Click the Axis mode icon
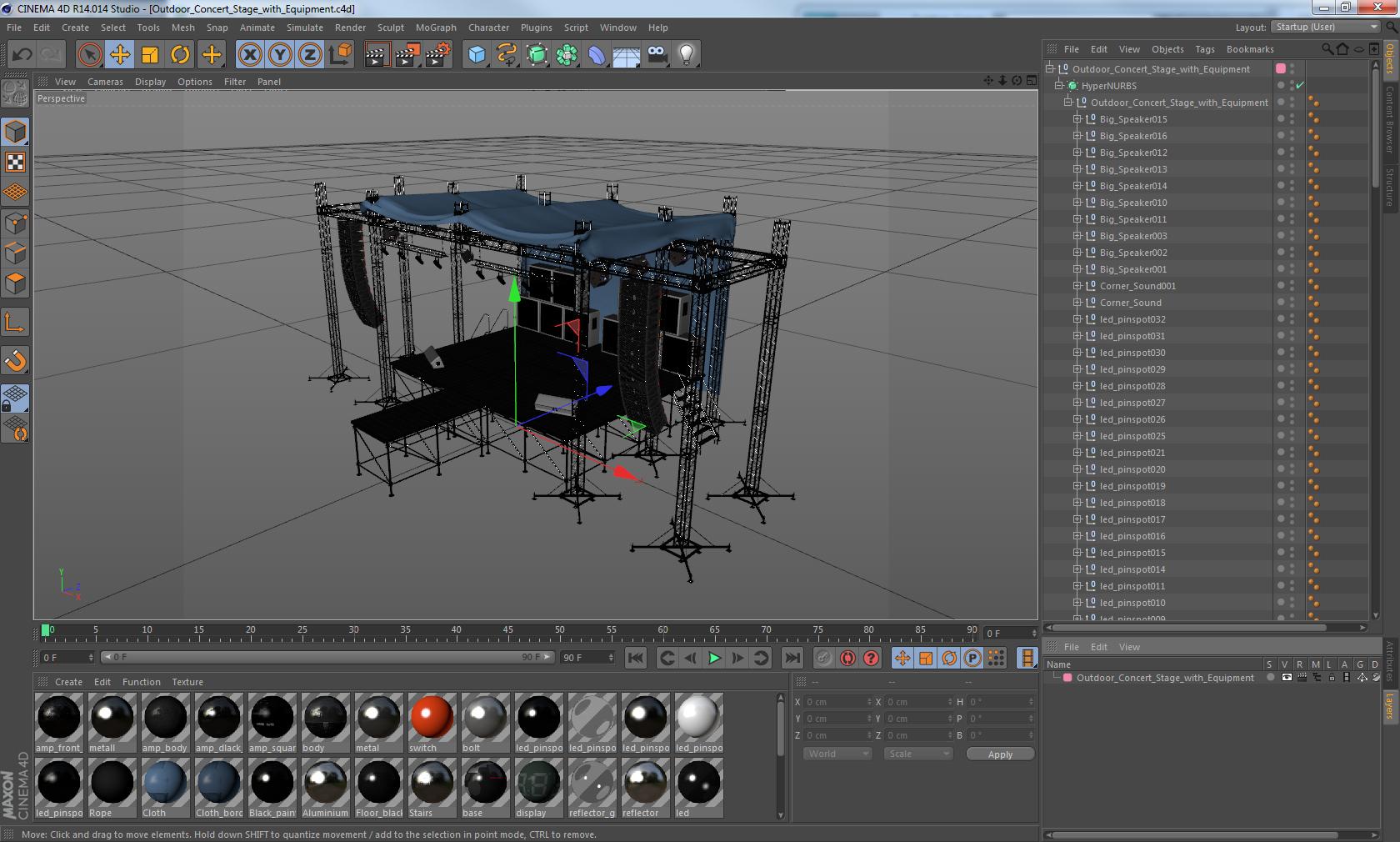This screenshot has width=1400, height=842. [15, 322]
